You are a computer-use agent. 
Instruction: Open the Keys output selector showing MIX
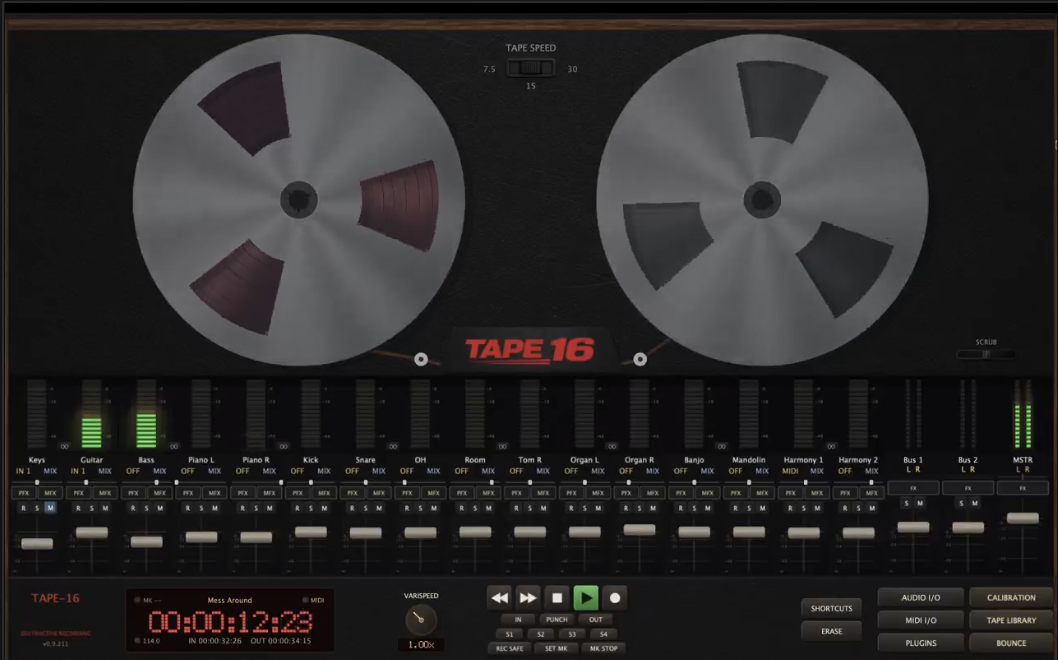(x=51, y=471)
